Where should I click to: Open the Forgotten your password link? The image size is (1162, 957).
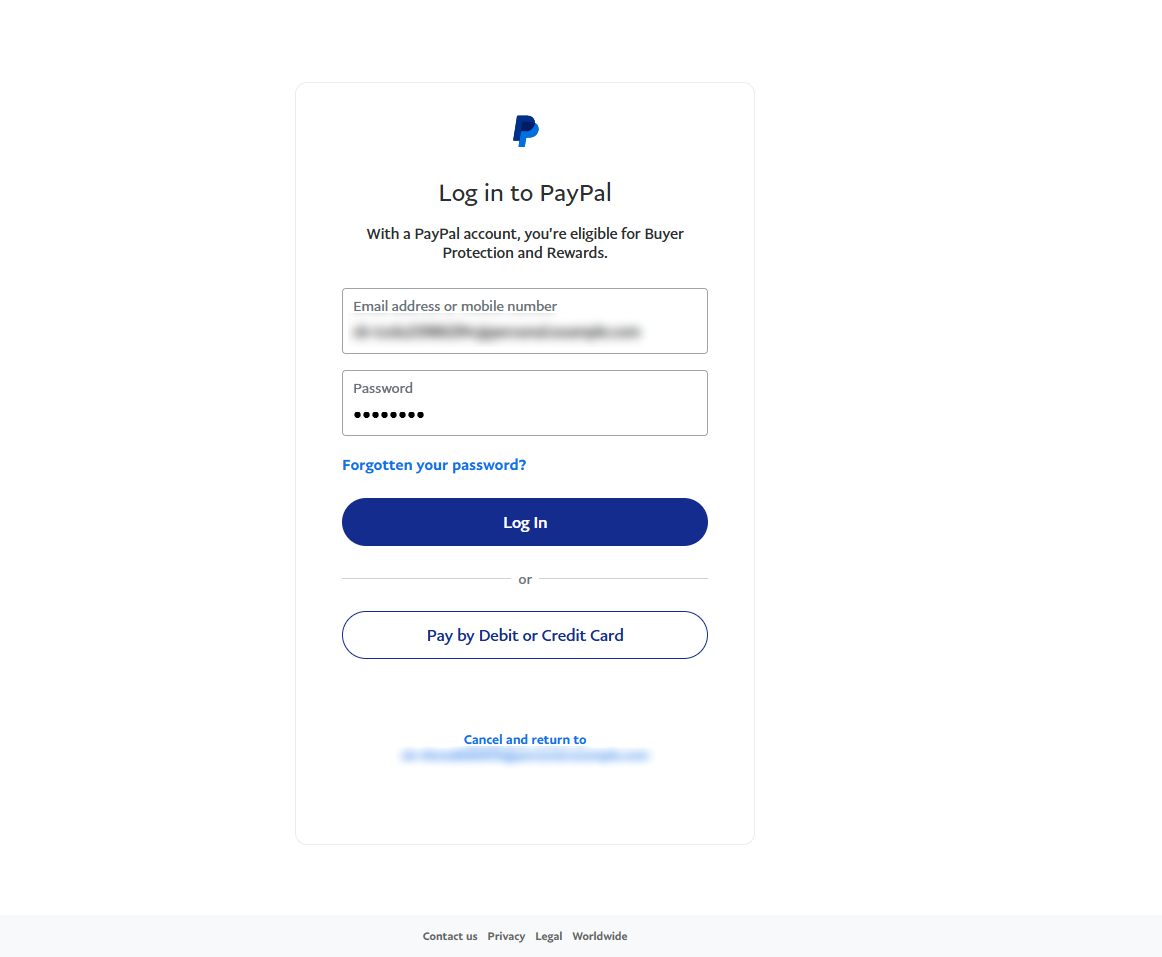(434, 465)
